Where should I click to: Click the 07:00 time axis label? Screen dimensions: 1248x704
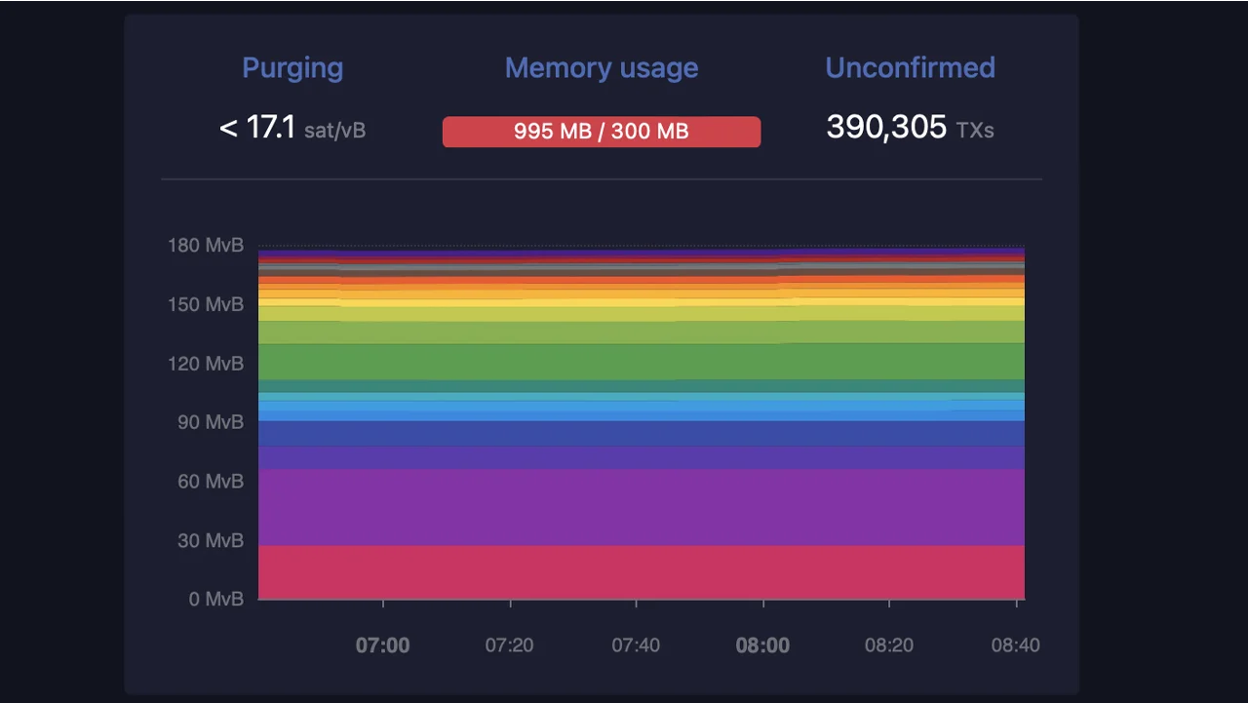[x=383, y=645]
